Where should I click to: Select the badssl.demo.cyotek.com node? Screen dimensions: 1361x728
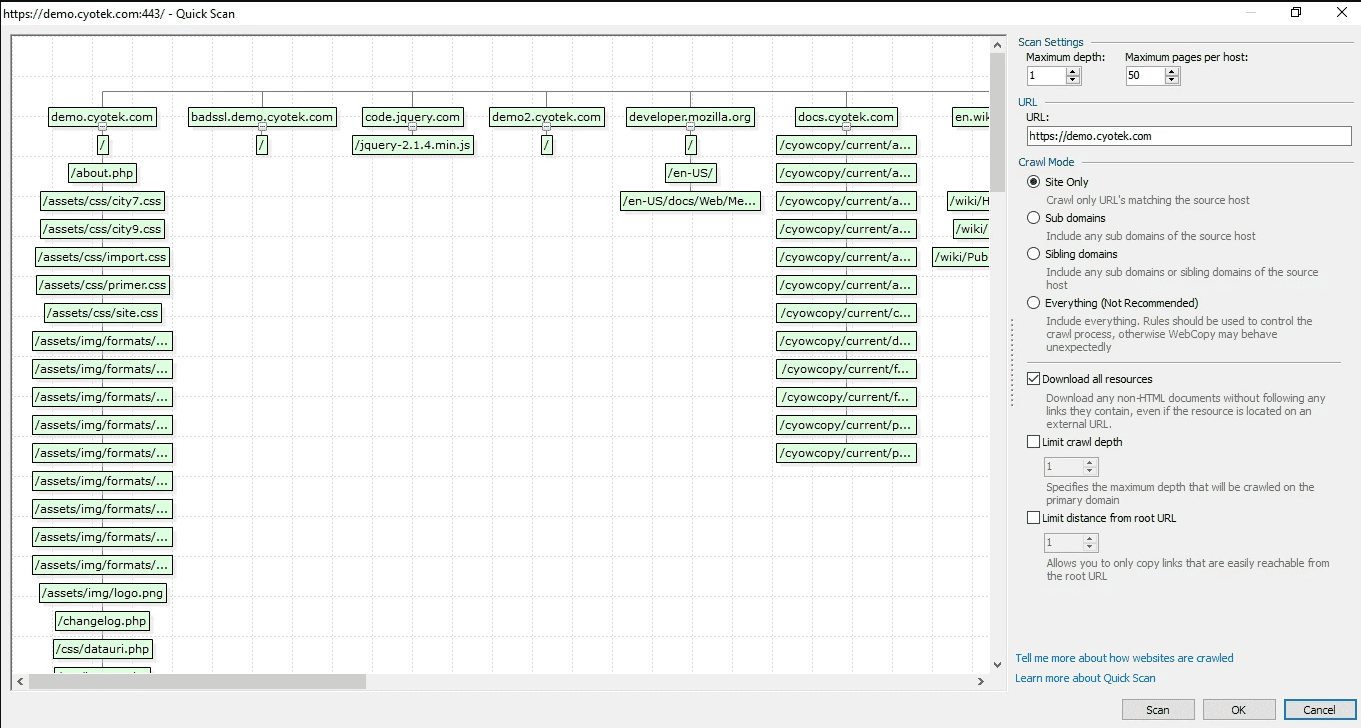(x=262, y=117)
